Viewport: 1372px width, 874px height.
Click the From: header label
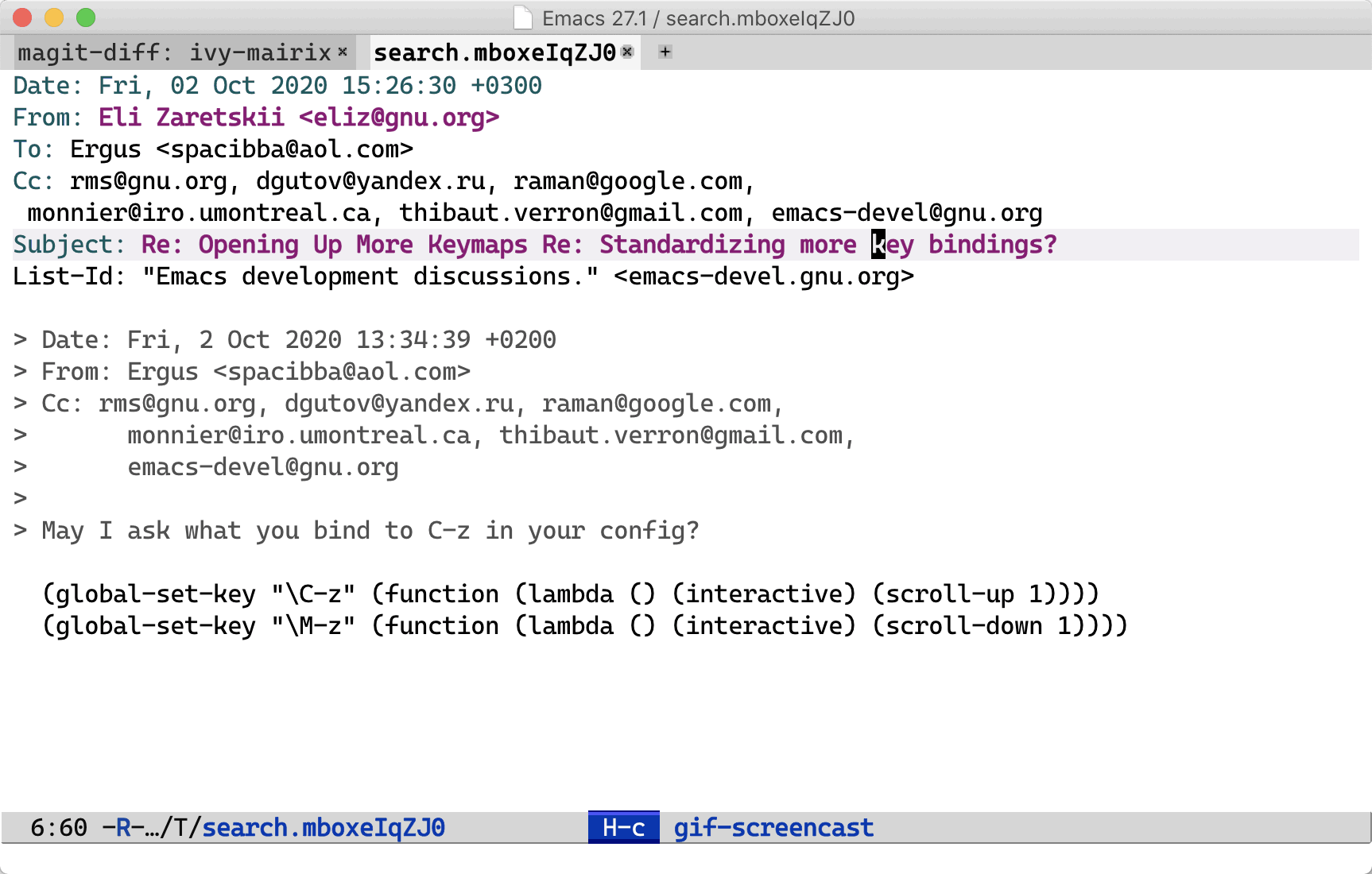48,118
